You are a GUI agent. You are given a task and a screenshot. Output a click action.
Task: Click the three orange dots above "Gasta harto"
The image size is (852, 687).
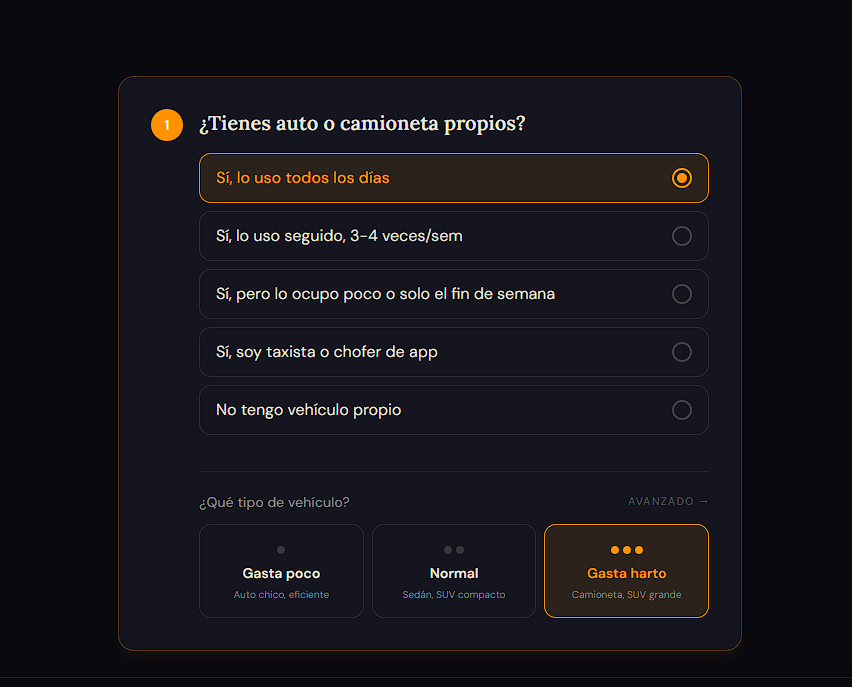click(x=627, y=550)
